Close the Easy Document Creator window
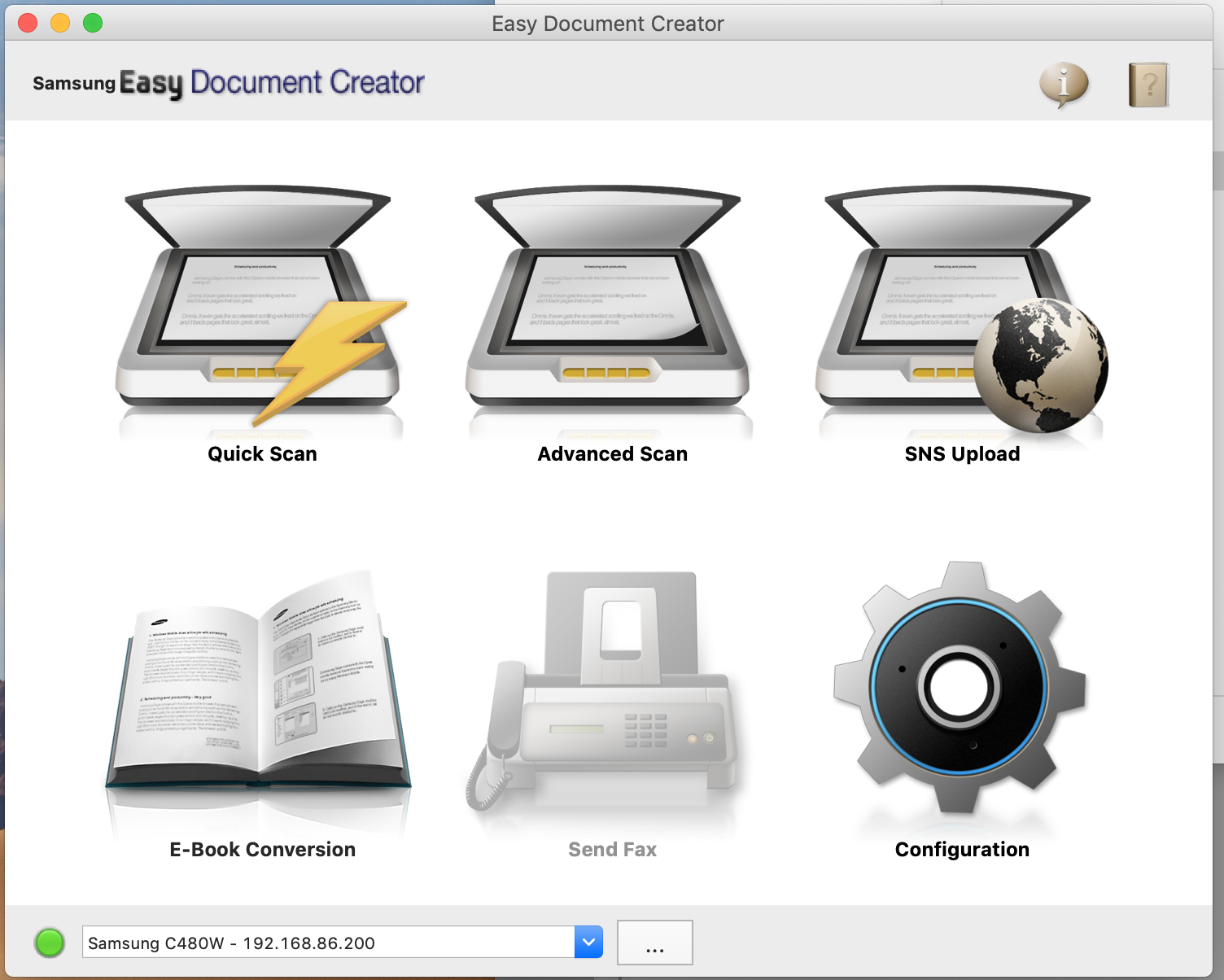This screenshot has width=1224, height=980. click(28, 23)
